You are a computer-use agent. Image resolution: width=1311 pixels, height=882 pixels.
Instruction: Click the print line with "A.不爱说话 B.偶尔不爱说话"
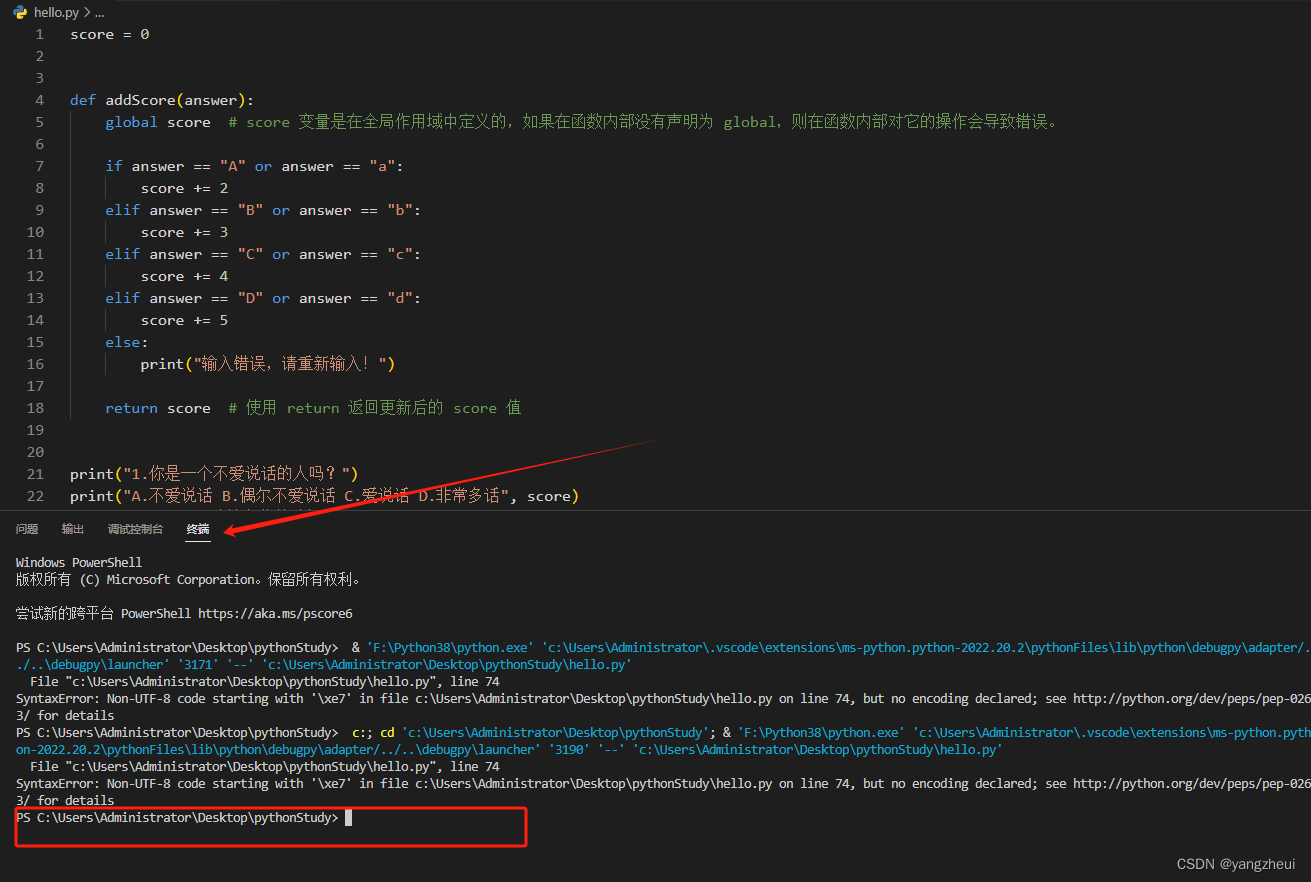point(325,496)
